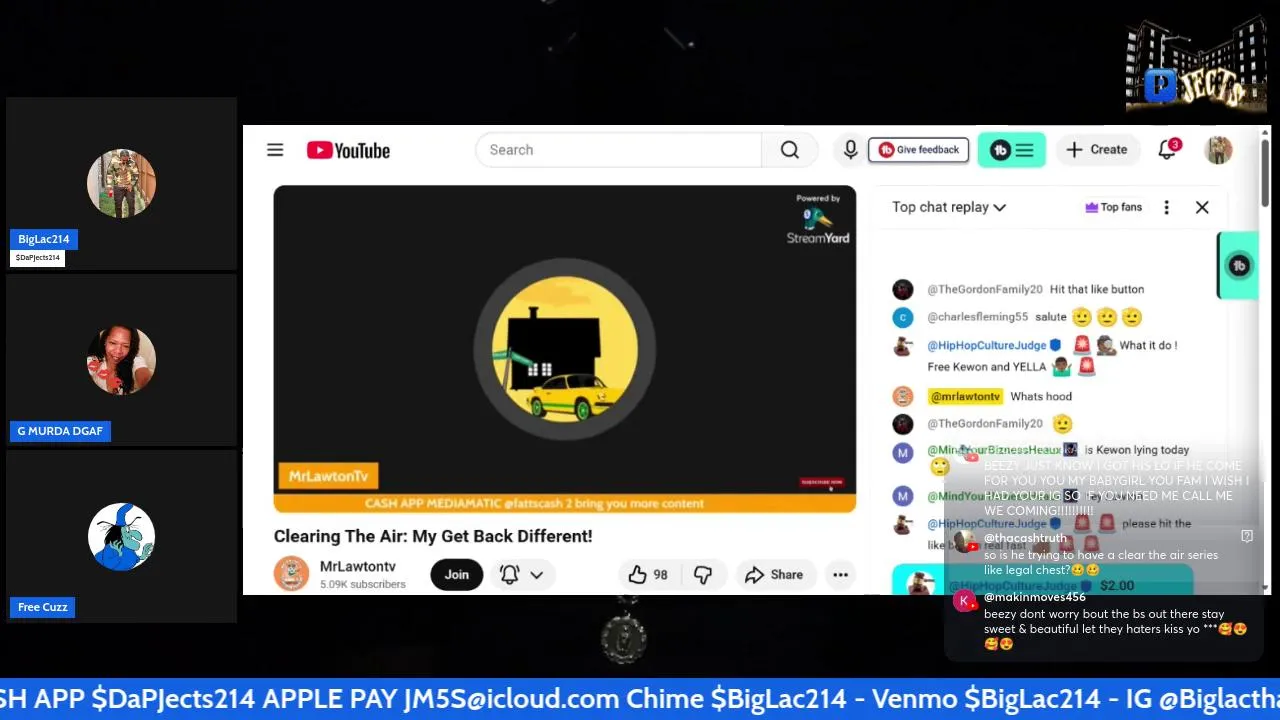Click the avatar for @makinmoves456
This screenshot has width=1280, height=720.
tap(965, 601)
